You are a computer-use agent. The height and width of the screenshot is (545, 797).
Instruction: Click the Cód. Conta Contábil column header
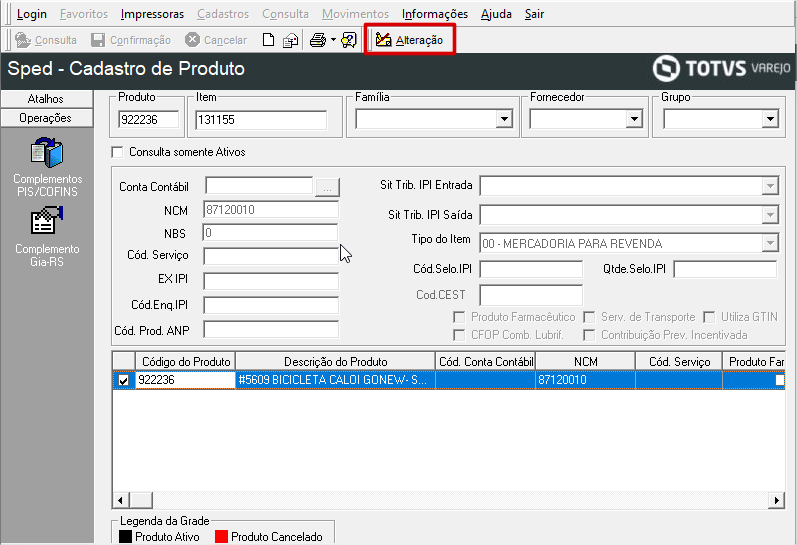pos(485,361)
